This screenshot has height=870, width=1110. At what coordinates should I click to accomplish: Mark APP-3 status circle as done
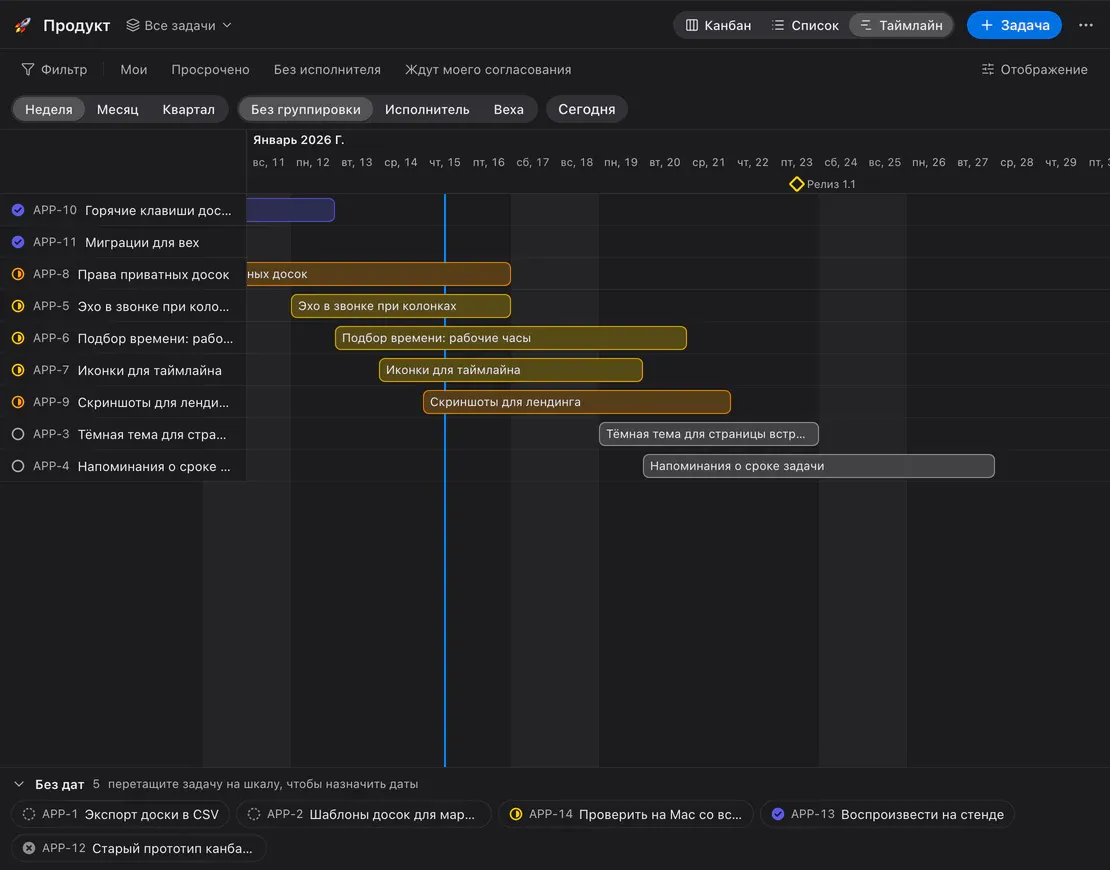(18, 434)
